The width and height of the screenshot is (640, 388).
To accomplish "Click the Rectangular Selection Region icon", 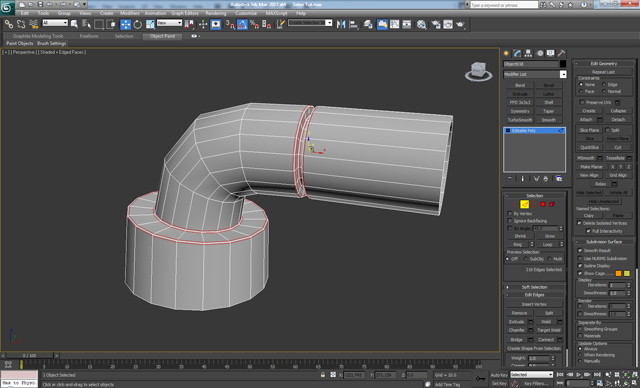I will click(98, 24).
